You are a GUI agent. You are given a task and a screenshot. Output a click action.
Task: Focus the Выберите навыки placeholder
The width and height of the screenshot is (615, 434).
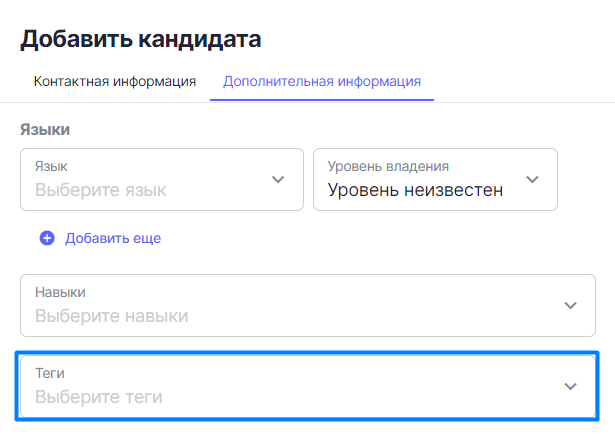(x=112, y=316)
